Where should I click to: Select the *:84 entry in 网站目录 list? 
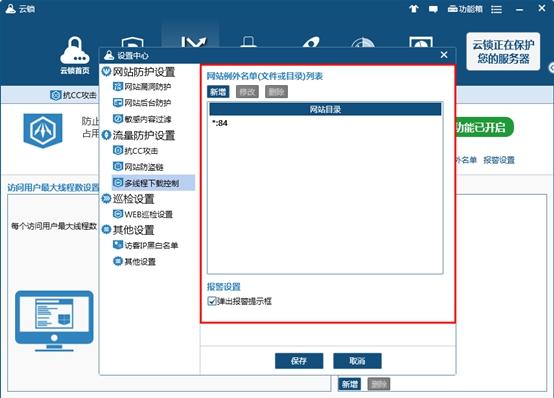[x=325, y=123]
